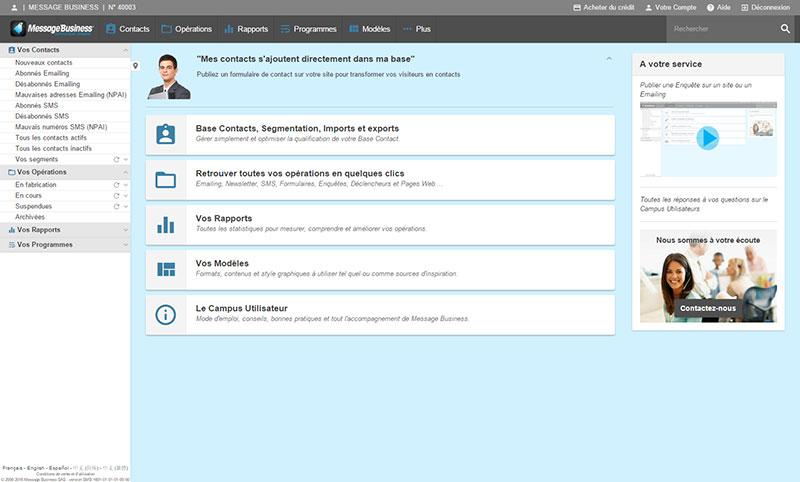Open the Modèles menu
The height and width of the screenshot is (482, 800).
click(370, 29)
